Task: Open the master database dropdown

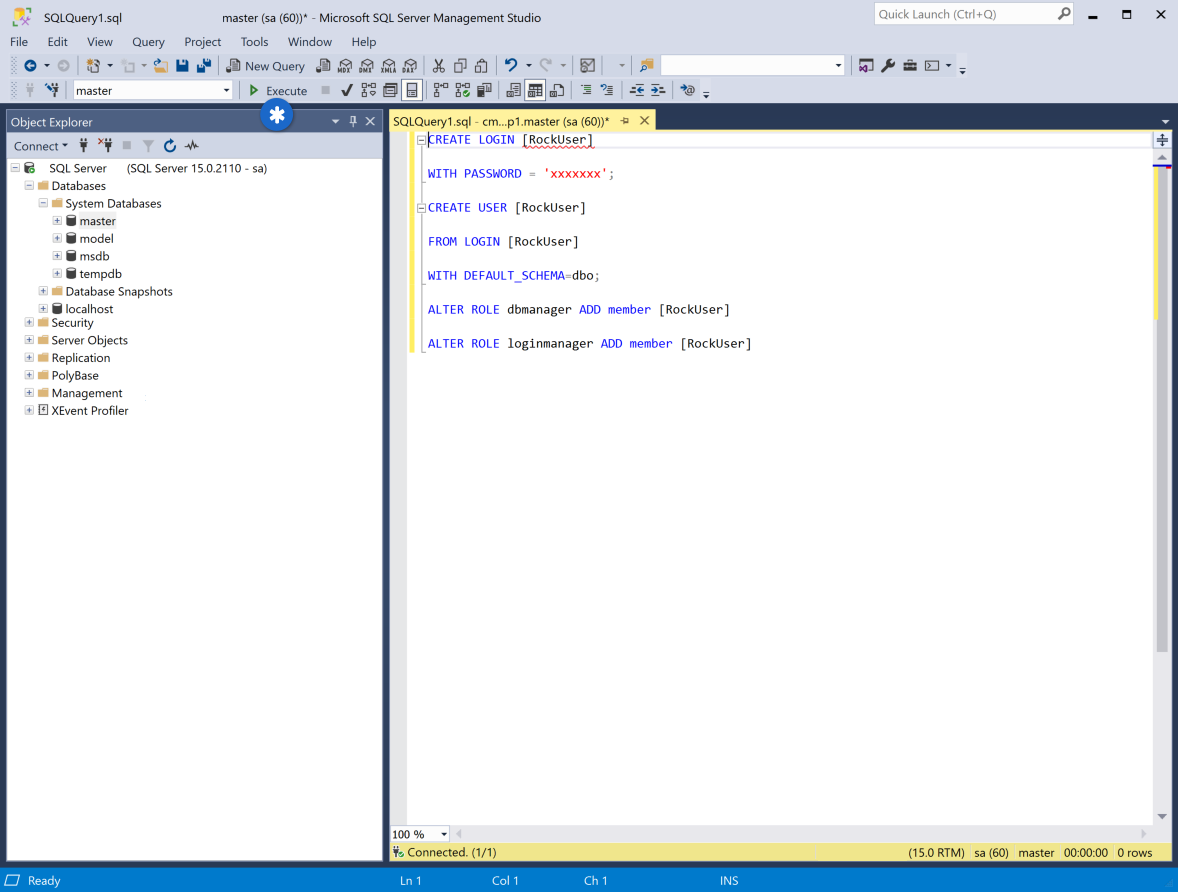Action: (226, 90)
